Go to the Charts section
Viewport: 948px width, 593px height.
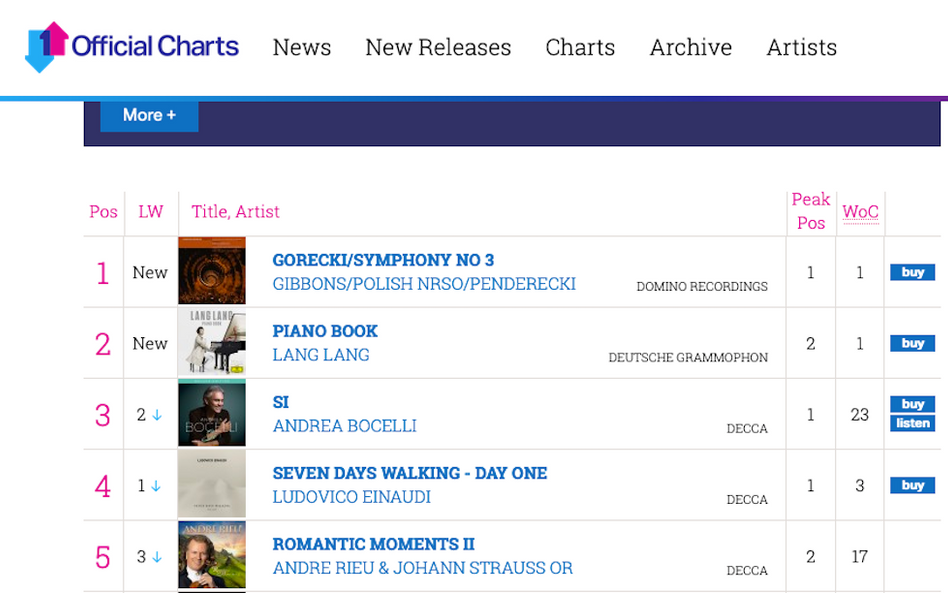point(580,47)
